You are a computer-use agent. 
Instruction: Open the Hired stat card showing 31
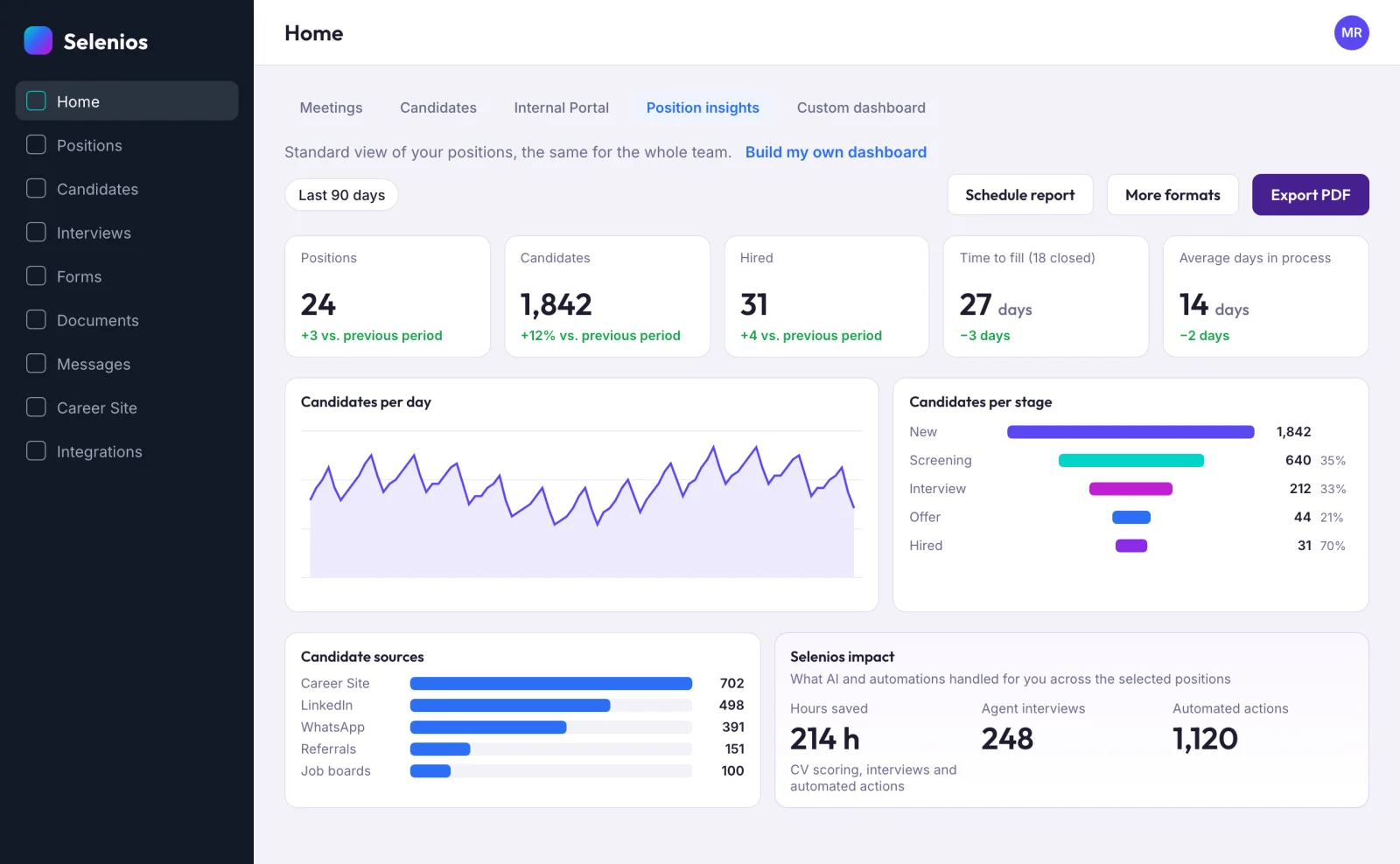pyautogui.click(x=827, y=296)
